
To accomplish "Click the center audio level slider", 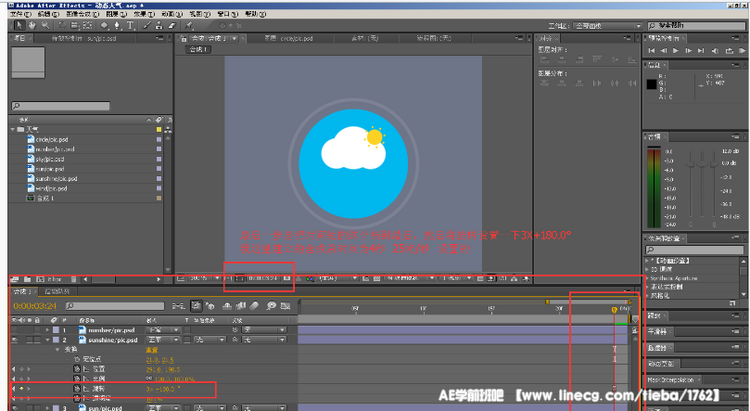I will [702, 163].
